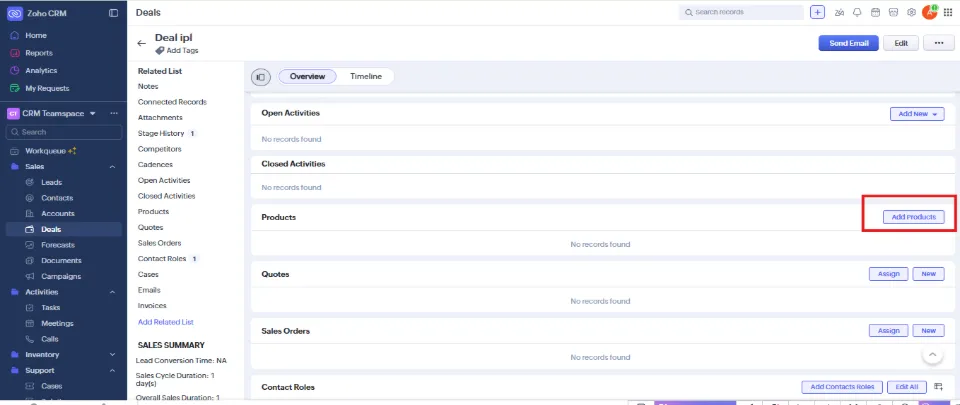Switch to the Timeline tab
The image size is (960, 405).
[x=366, y=76]
